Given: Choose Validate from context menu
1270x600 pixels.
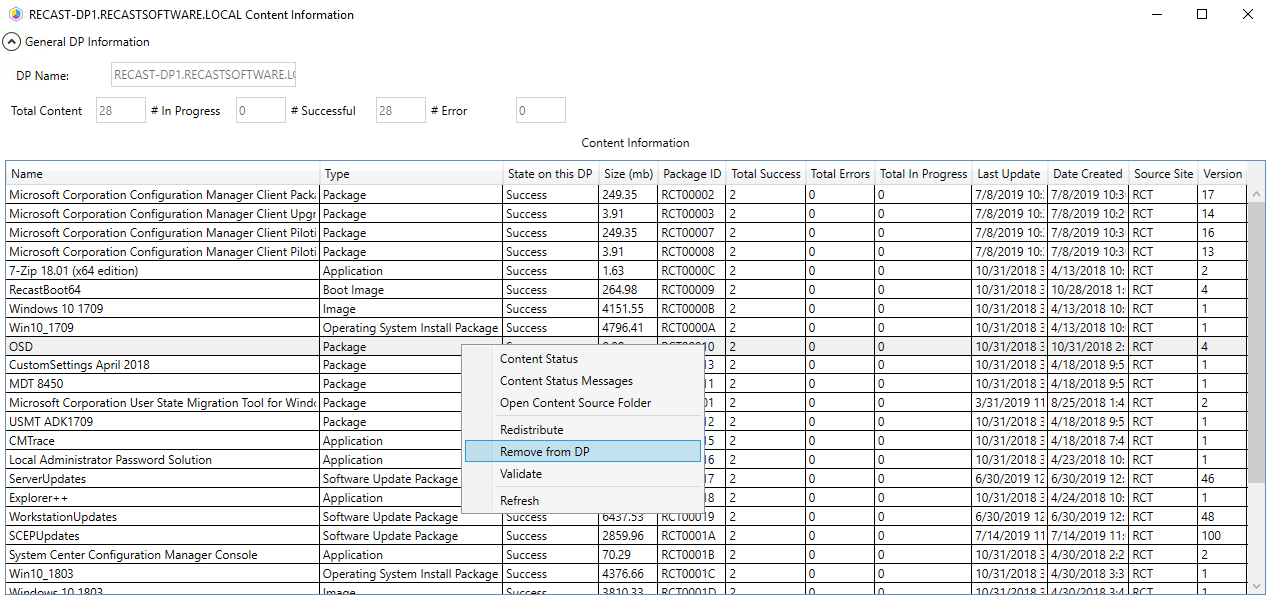Looking at the screenshot, I should click(583, 474).
